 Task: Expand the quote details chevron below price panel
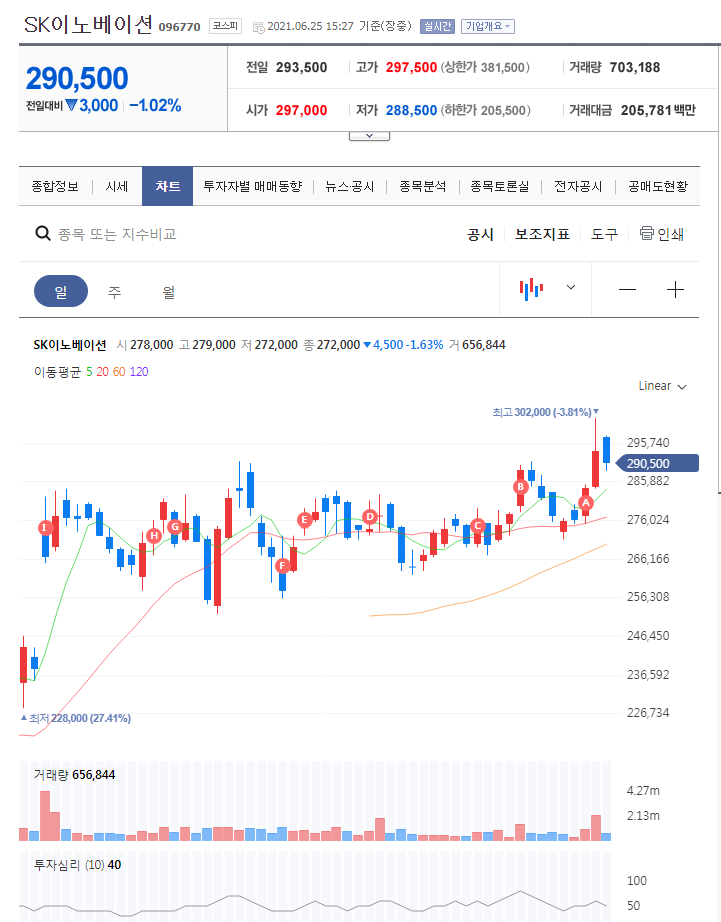pyautogui.click(x=369, y=136)
